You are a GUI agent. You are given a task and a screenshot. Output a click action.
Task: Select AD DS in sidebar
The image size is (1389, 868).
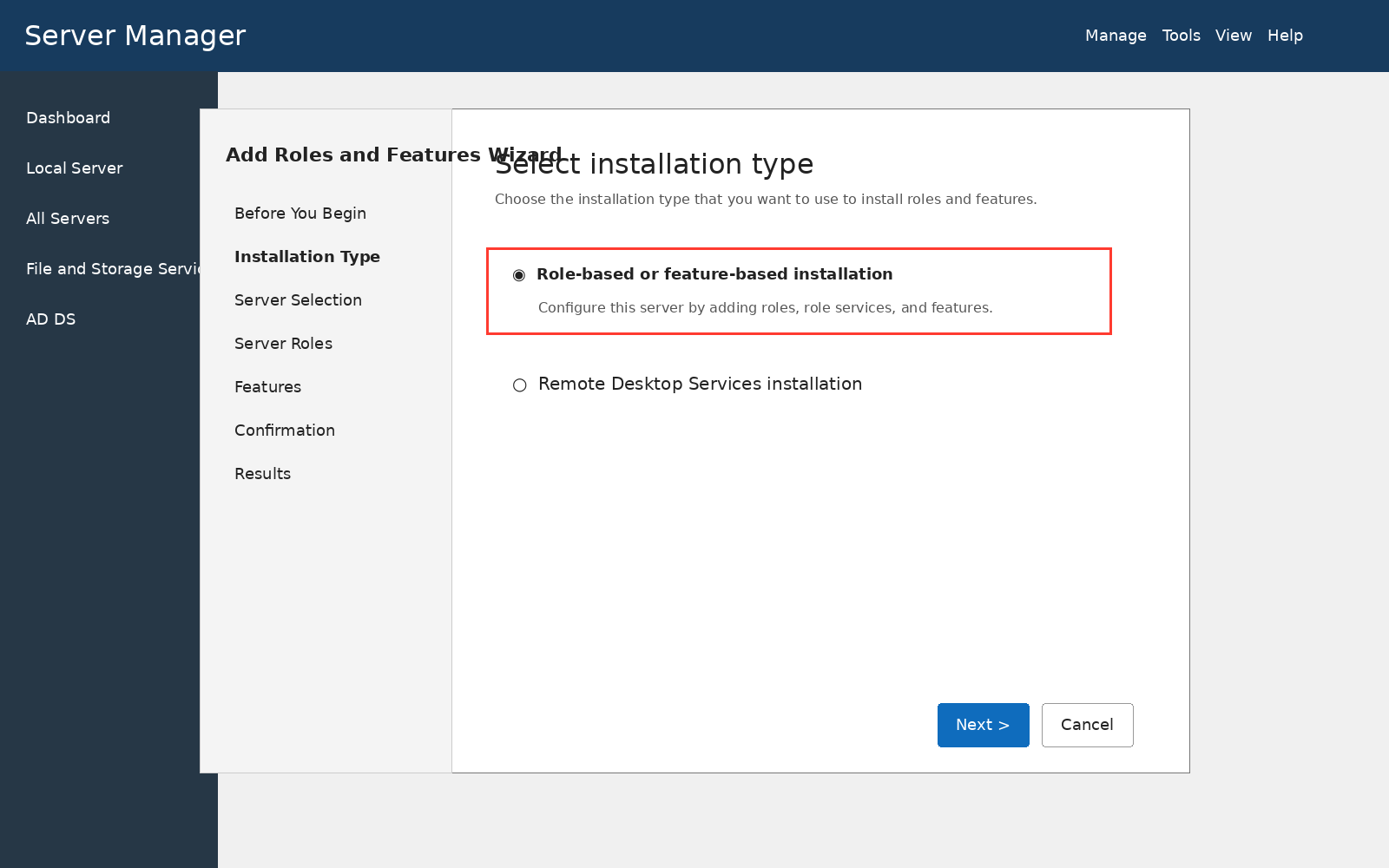pyautogui.click(x=50, y=319)
